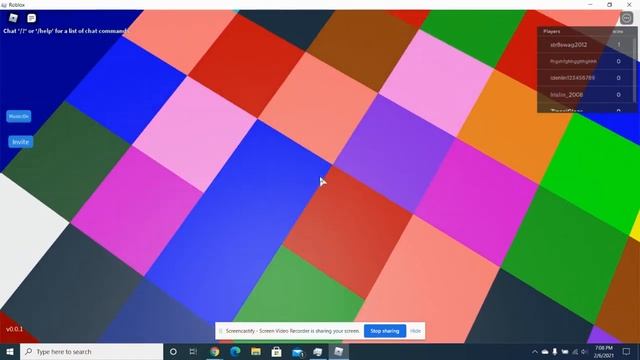
Task: Toggle the Music On button
Action: pyautogui.click(x=19, y=116)
